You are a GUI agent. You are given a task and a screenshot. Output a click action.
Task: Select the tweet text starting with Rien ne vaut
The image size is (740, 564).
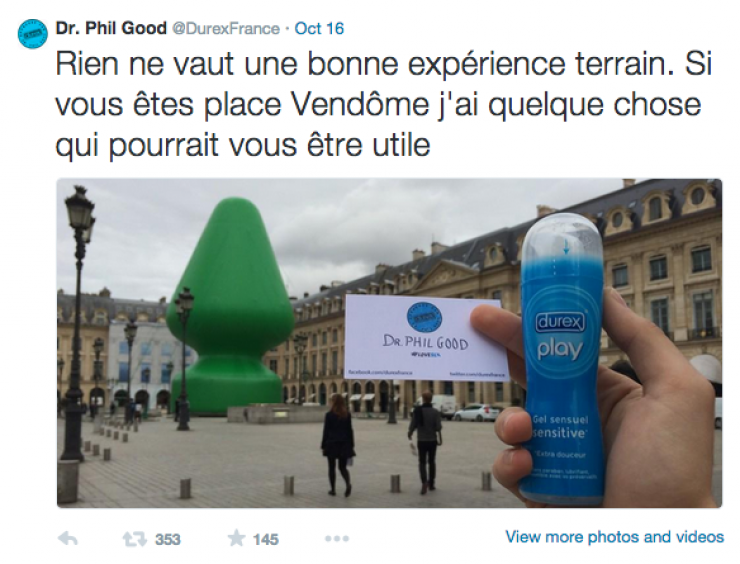(x=383, y=104)
